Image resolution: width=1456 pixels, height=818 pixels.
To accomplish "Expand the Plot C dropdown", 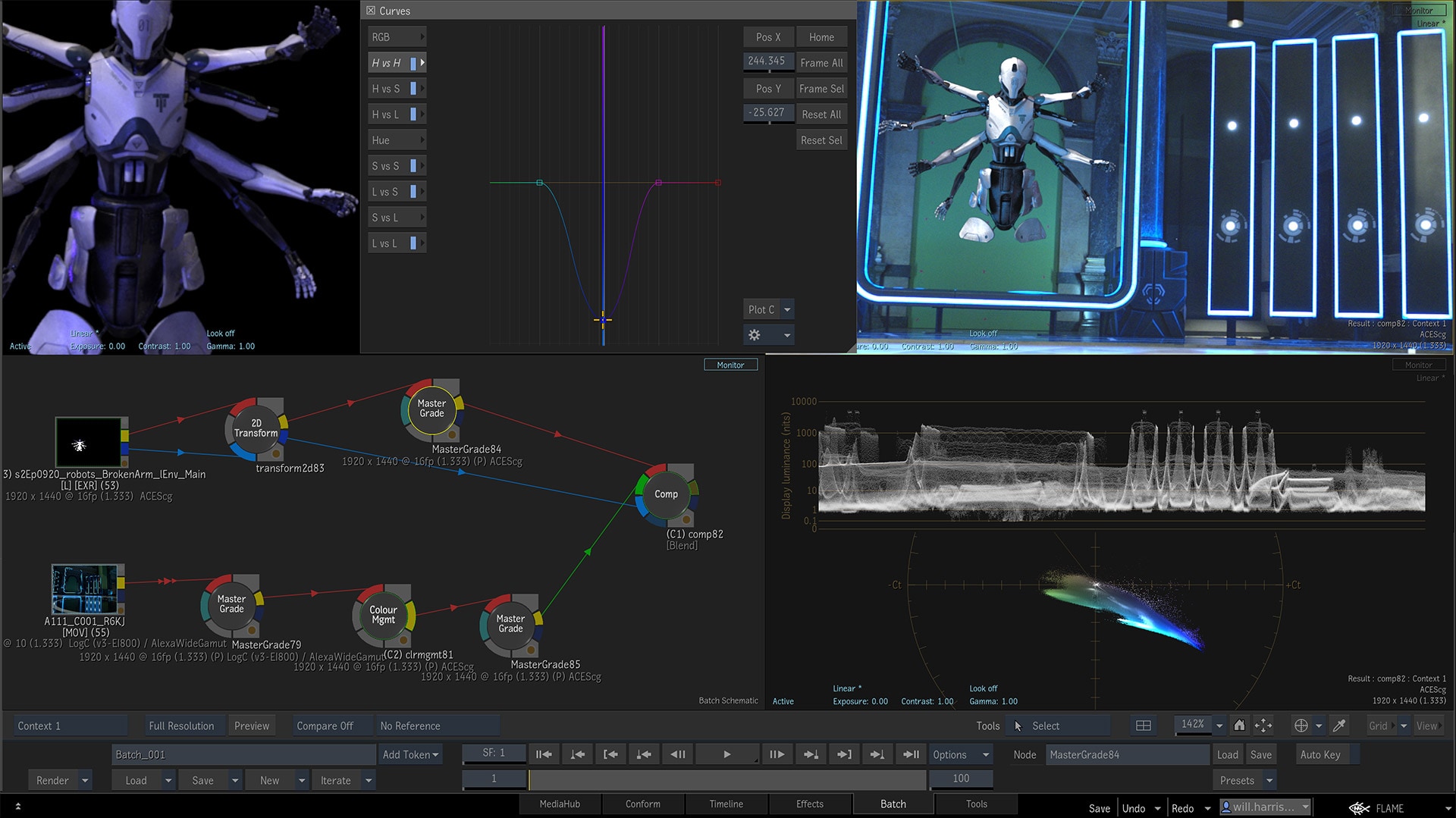I will (x=787, y=309).
